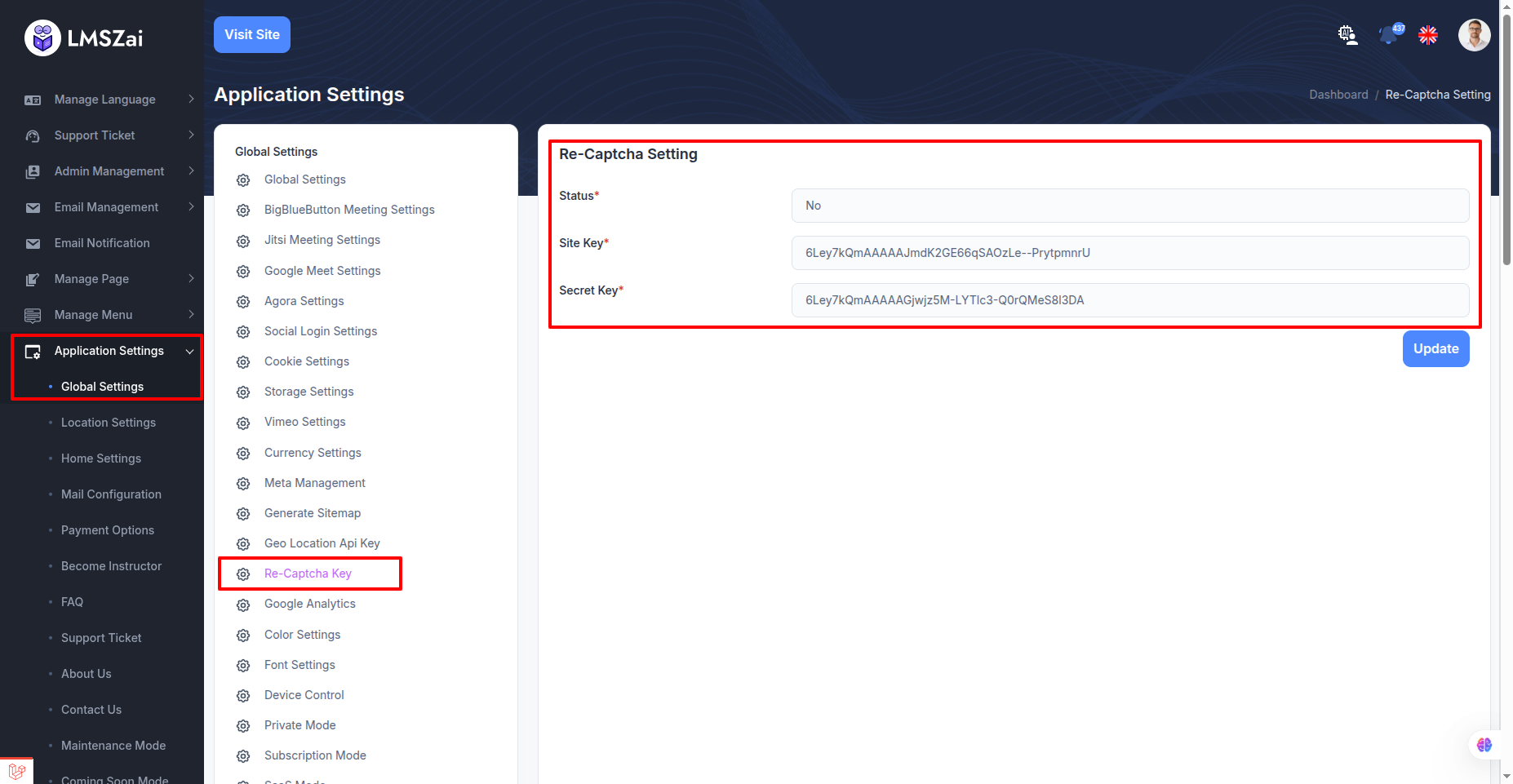Open the Status dropdown showing No

(x=1130, y=206)
